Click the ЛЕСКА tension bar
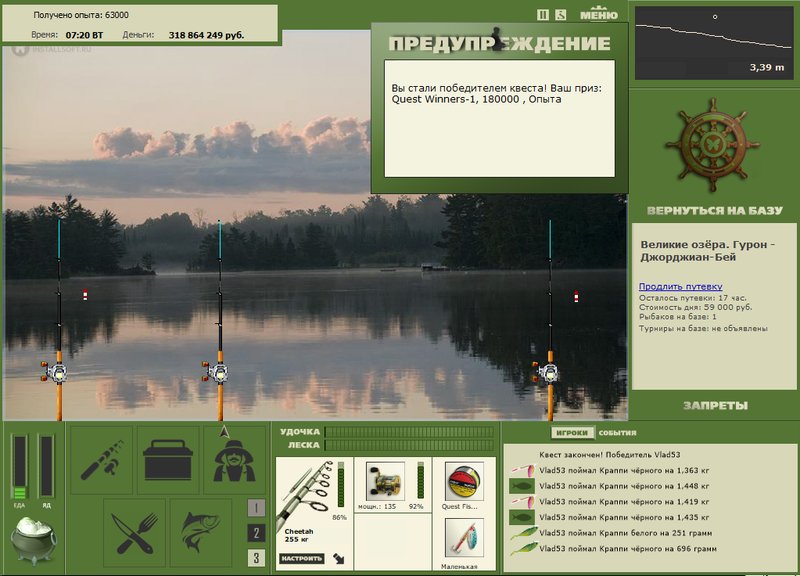The image size is (800, 576). click(410, 445)
